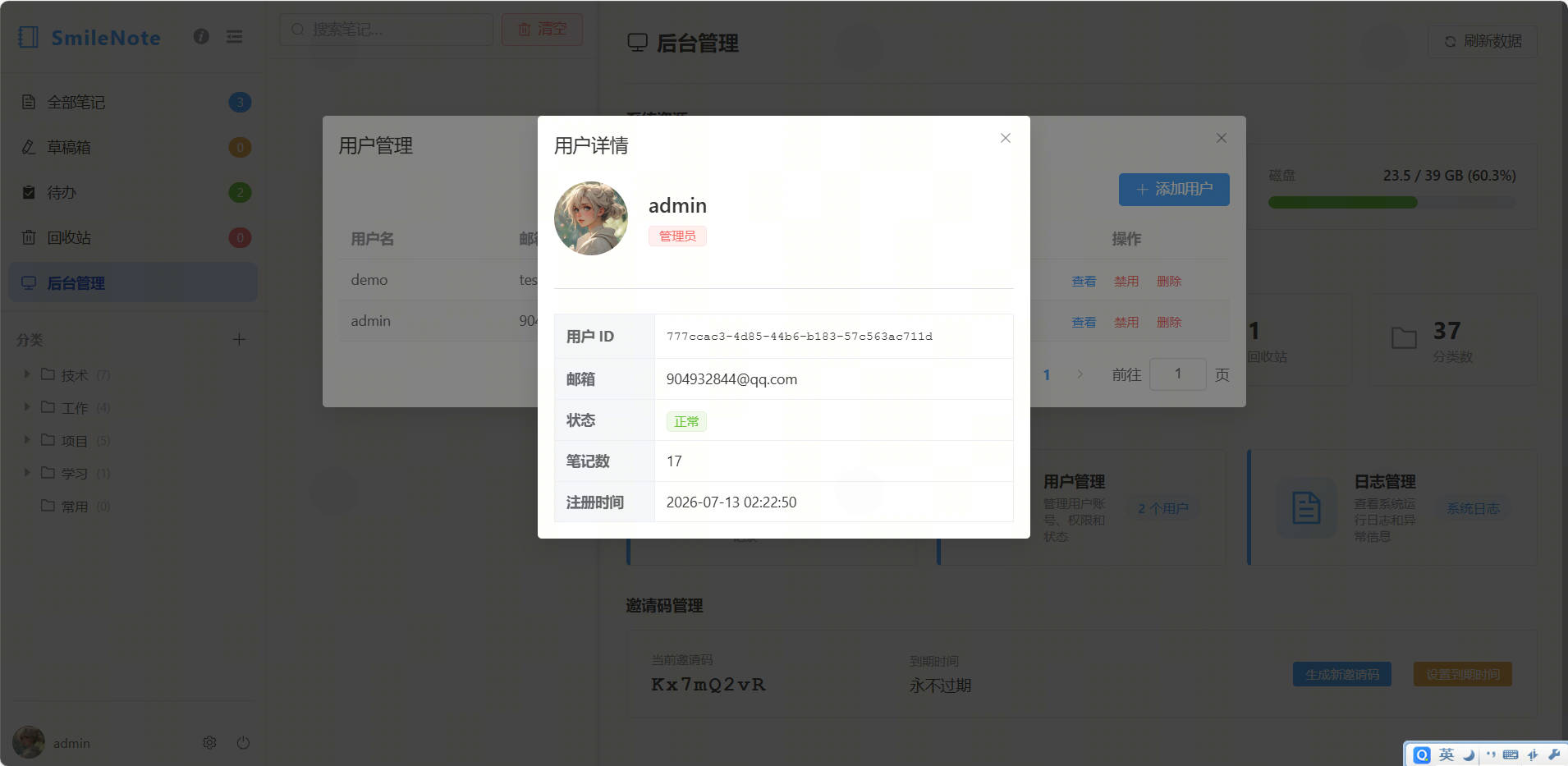Go to next page arrow in pagination

1080,374
